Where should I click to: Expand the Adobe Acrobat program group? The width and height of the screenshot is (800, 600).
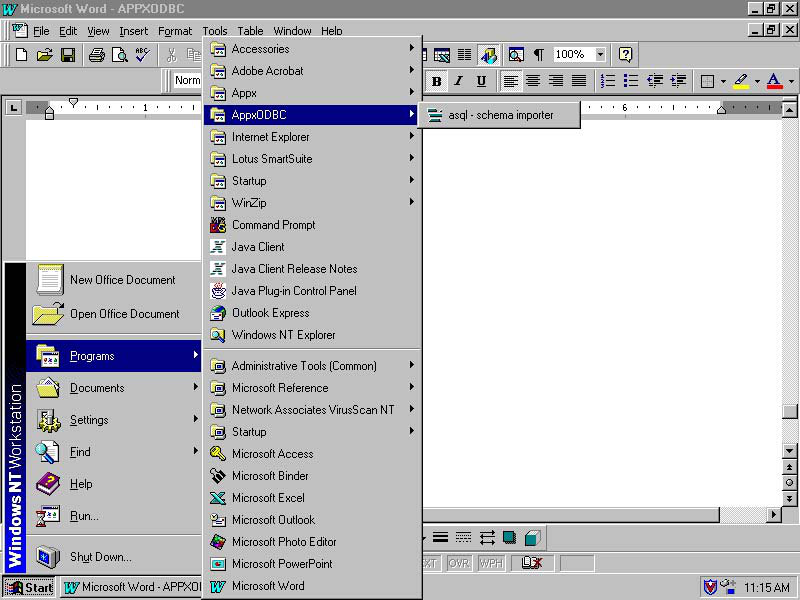(312, 71)
